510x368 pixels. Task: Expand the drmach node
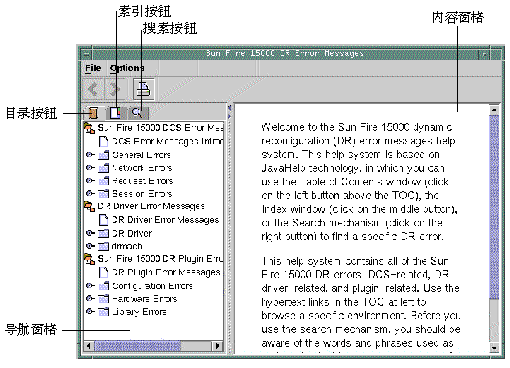pos(89,246)
